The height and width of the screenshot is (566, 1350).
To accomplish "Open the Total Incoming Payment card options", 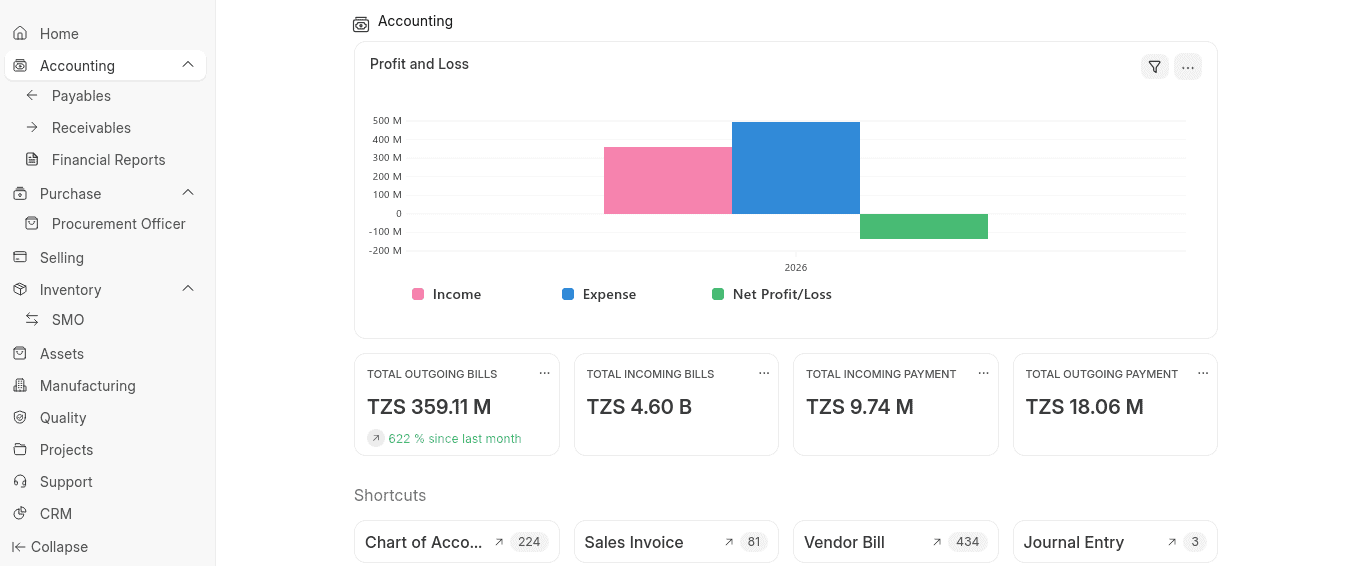I will [983, 373].
